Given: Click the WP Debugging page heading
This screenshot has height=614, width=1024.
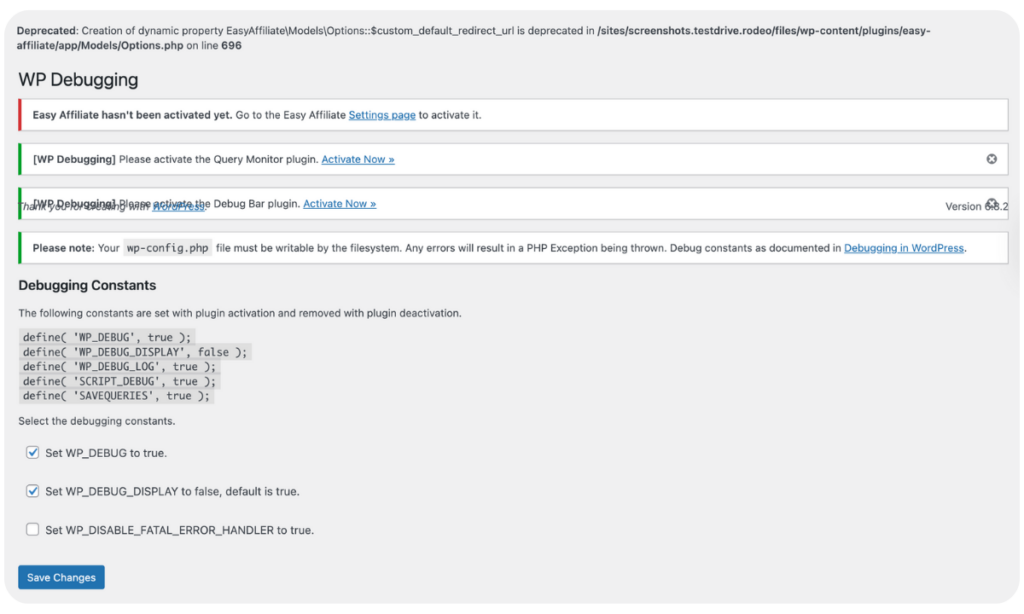Looking at the screenshot, I should 78,80.
